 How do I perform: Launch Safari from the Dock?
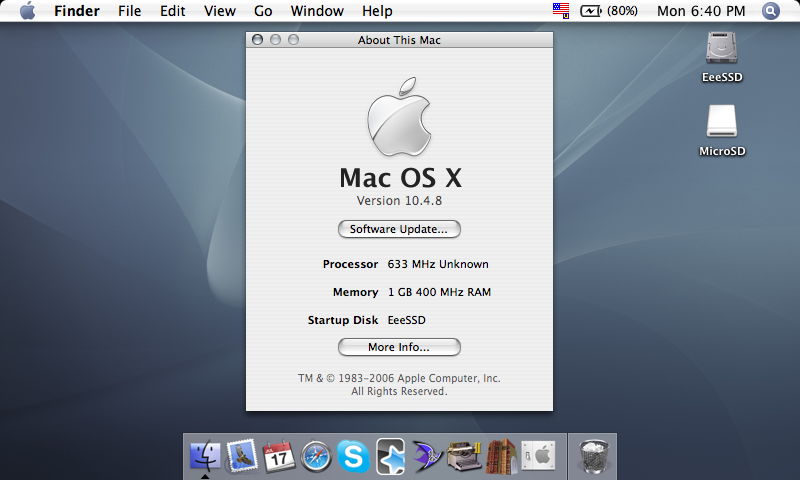tap(316, 456)
